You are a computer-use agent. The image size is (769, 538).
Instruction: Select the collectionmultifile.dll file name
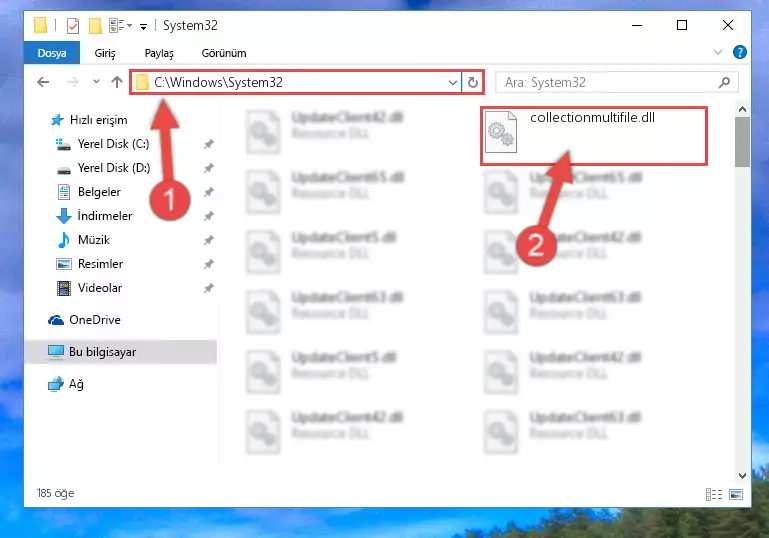pos(592,118)
